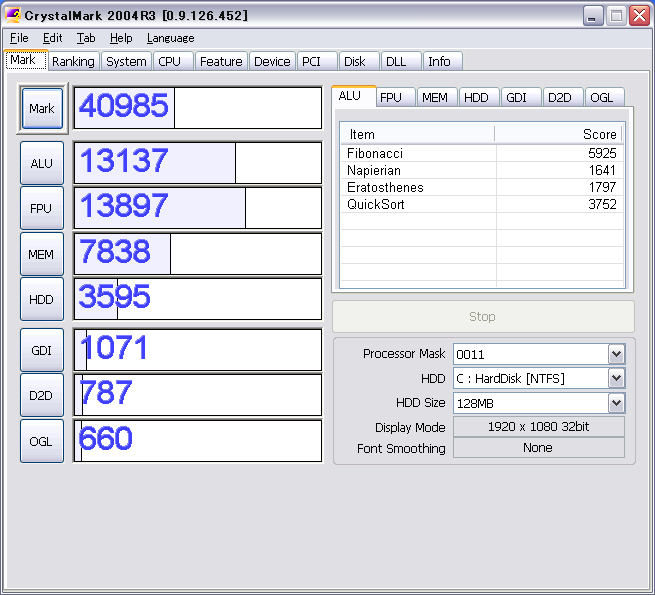The height and width of the screenshot is (595, 655).
Task: Expand the HDD Size dropdown
Action: [617, 403]
